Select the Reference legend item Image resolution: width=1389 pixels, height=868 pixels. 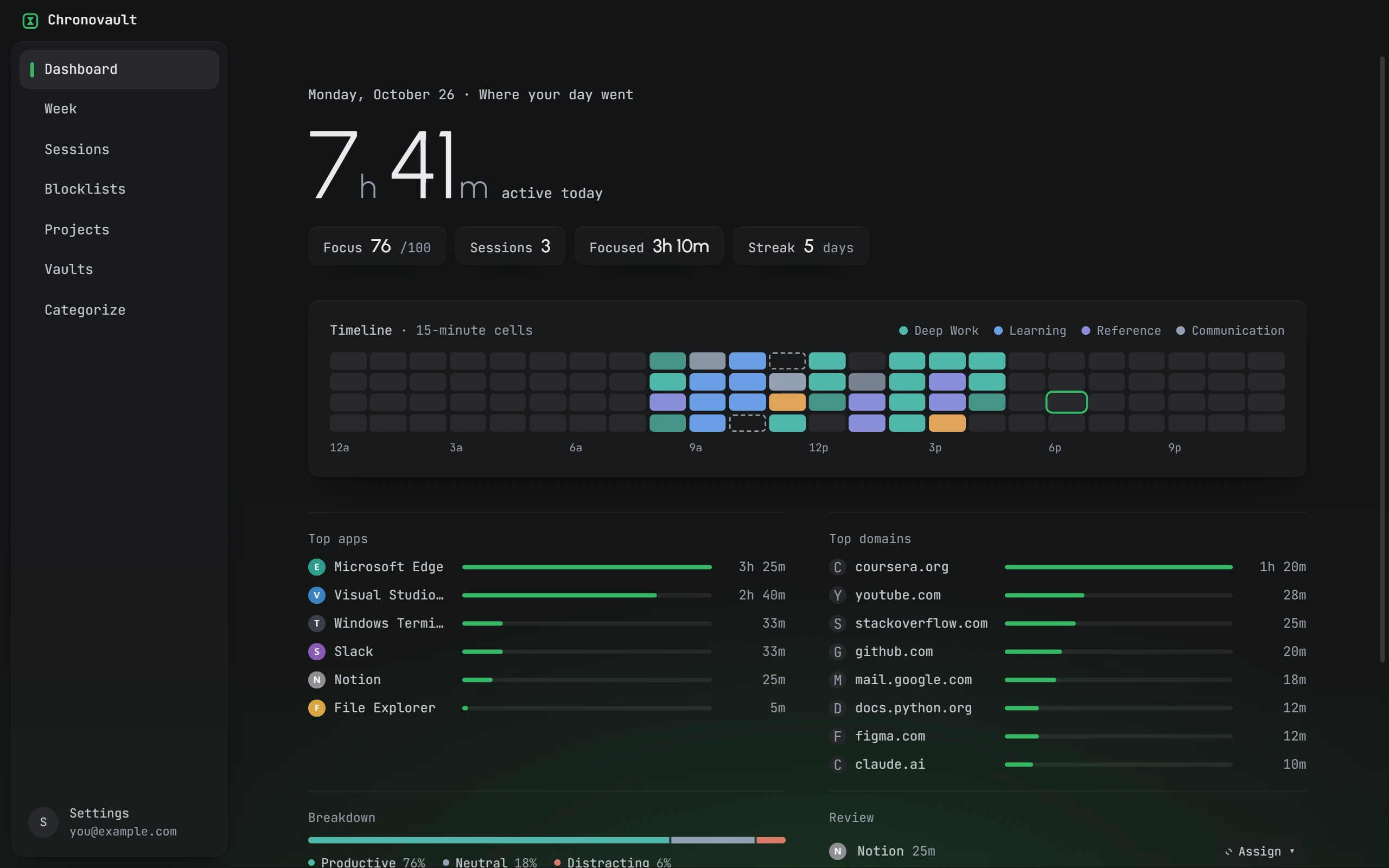(1121, 331)
